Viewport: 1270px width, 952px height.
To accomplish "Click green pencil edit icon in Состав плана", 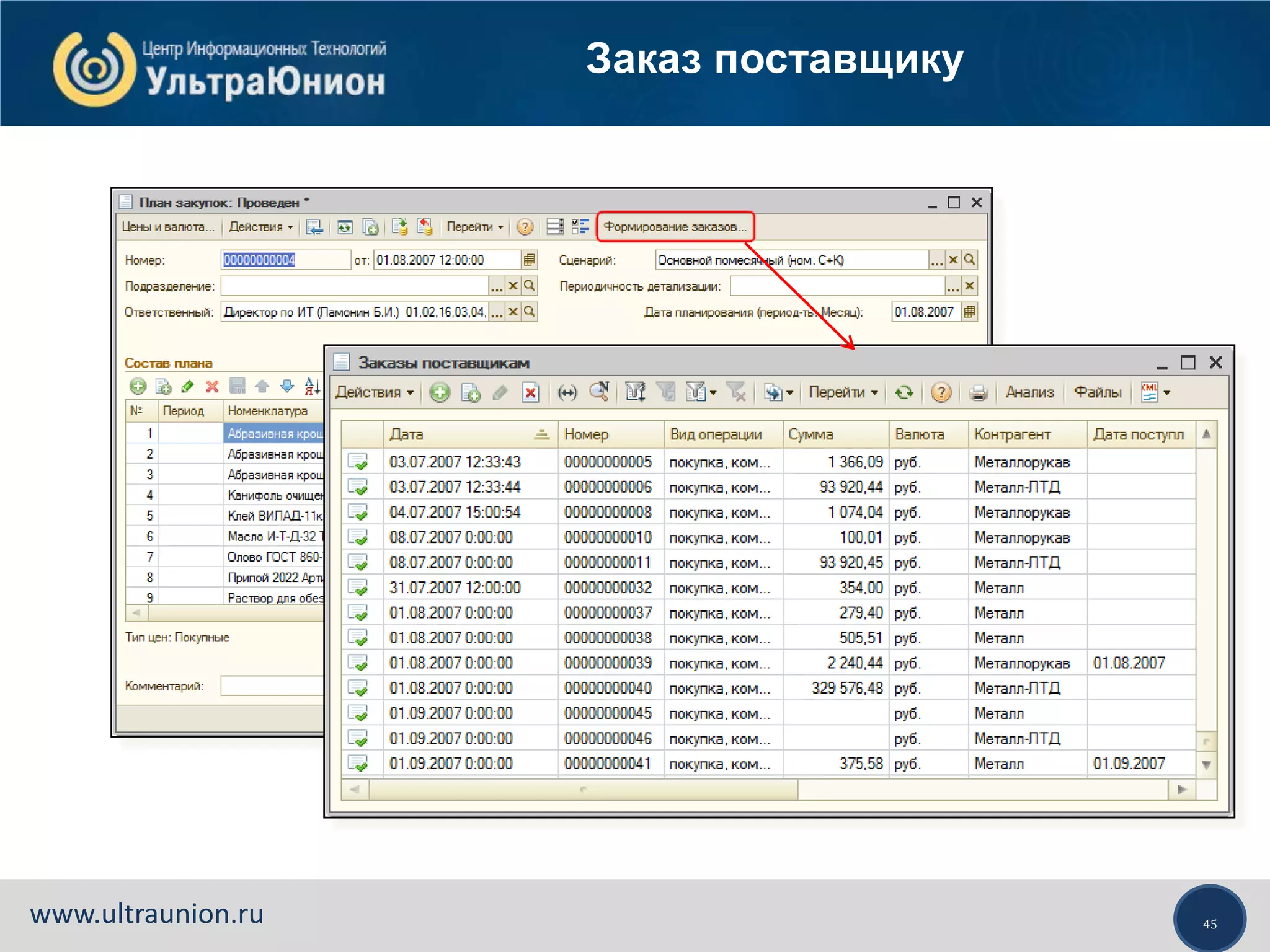I will 187,386.
